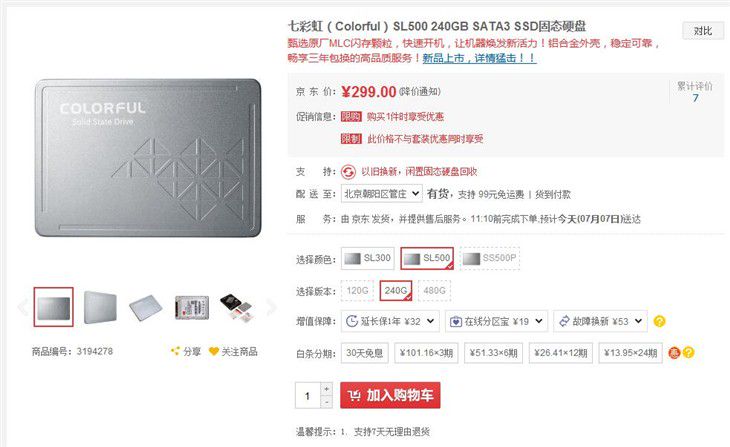This screenshot has height=447, width=730.
Task: Open delivery region dropdown 北京朝阳区管庄
Action: [382, 194]
